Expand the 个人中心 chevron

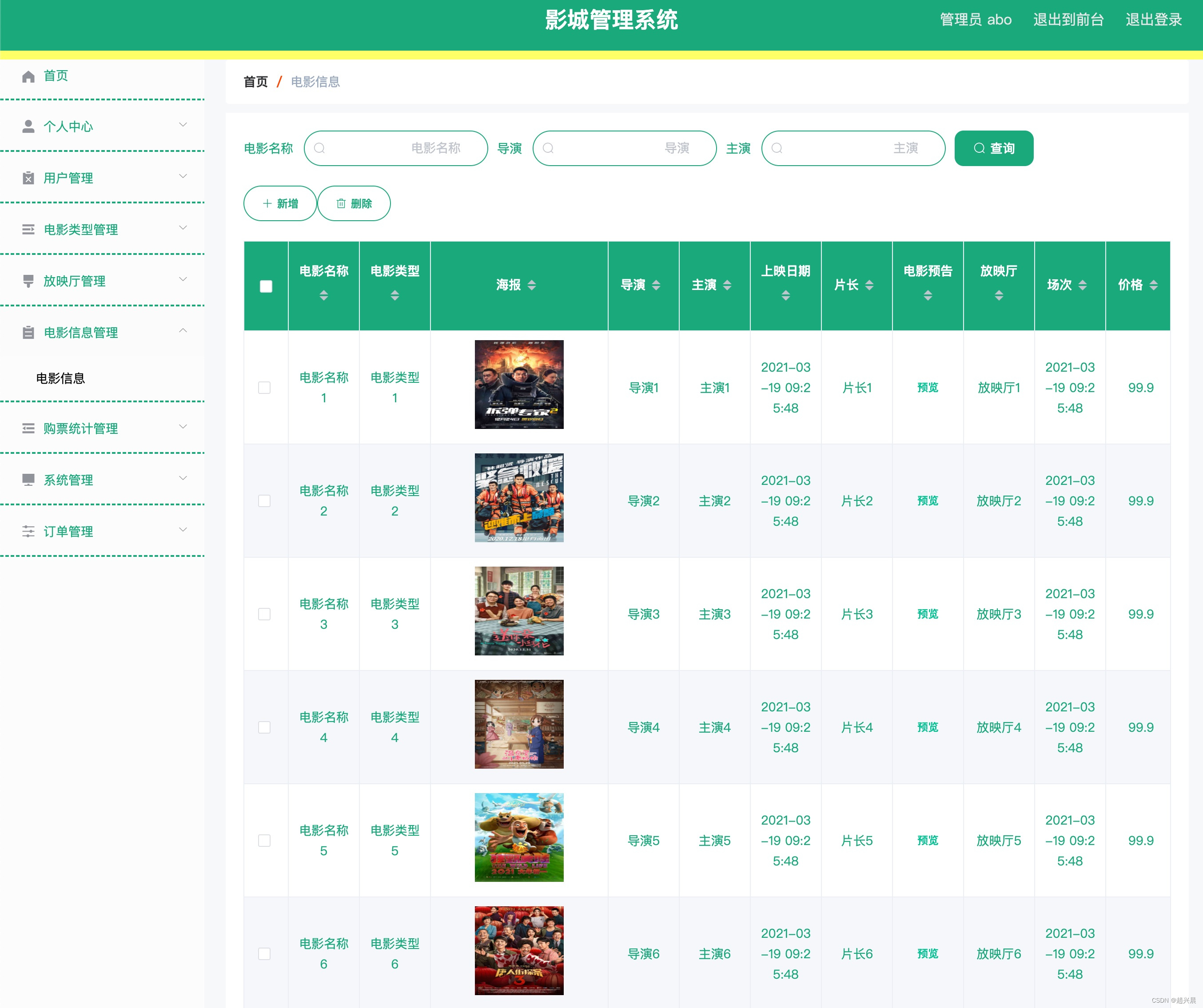coord(183,125)
